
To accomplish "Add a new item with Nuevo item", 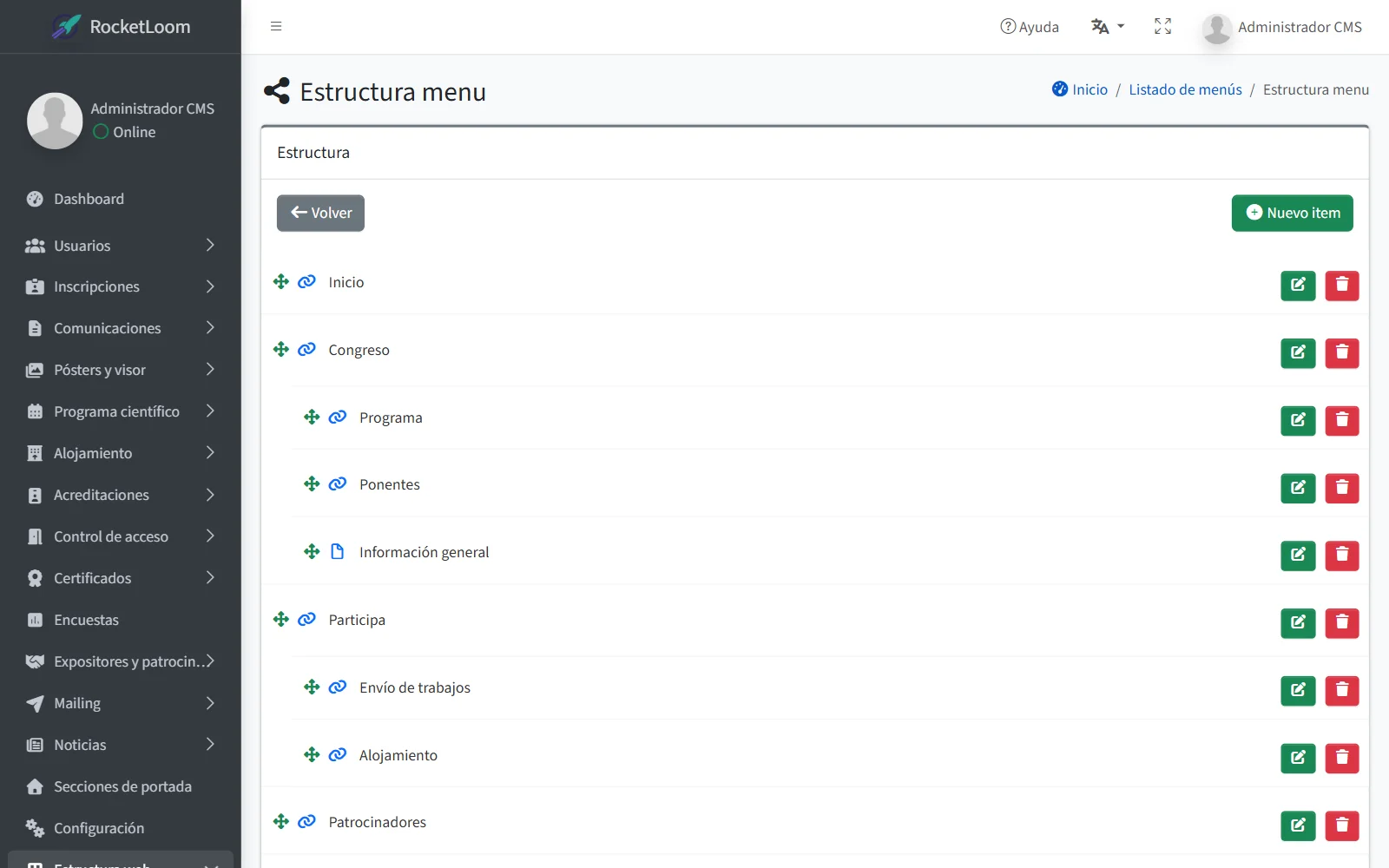I will pos(1292,213).
